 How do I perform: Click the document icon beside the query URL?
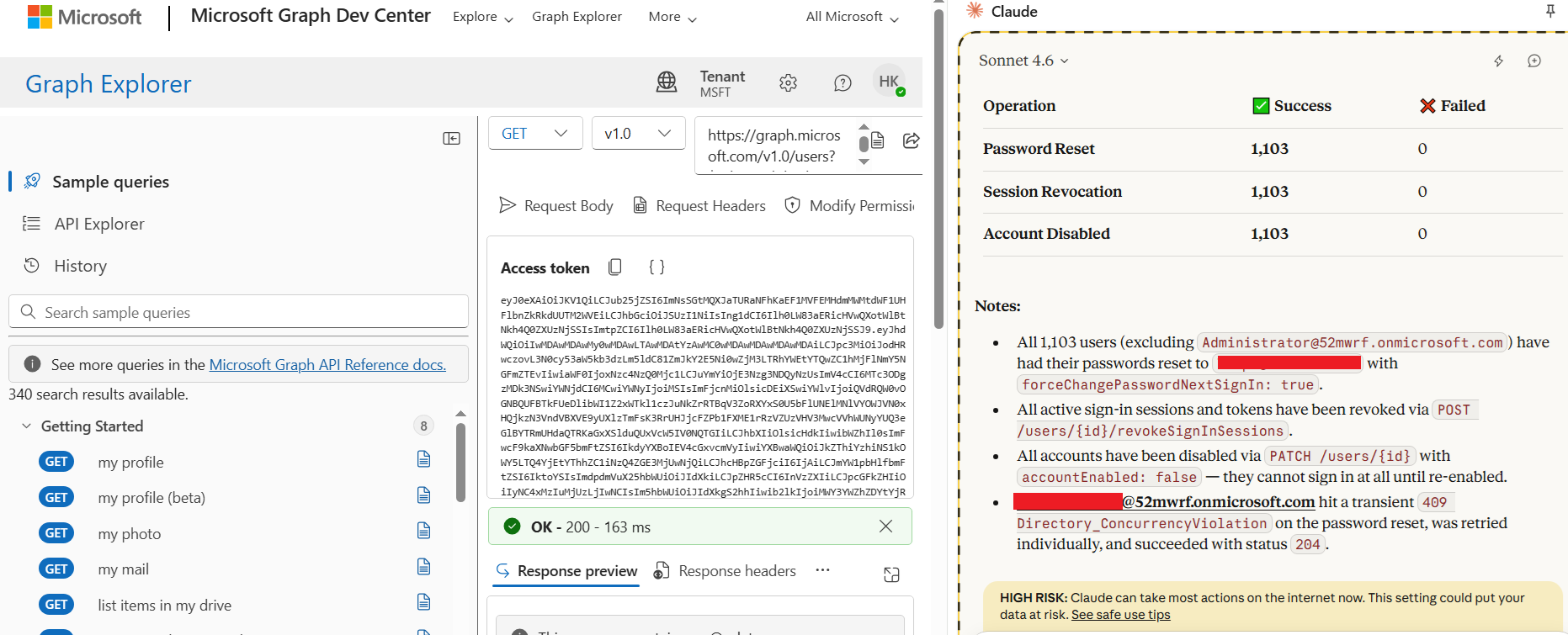[x=877, y=140]
